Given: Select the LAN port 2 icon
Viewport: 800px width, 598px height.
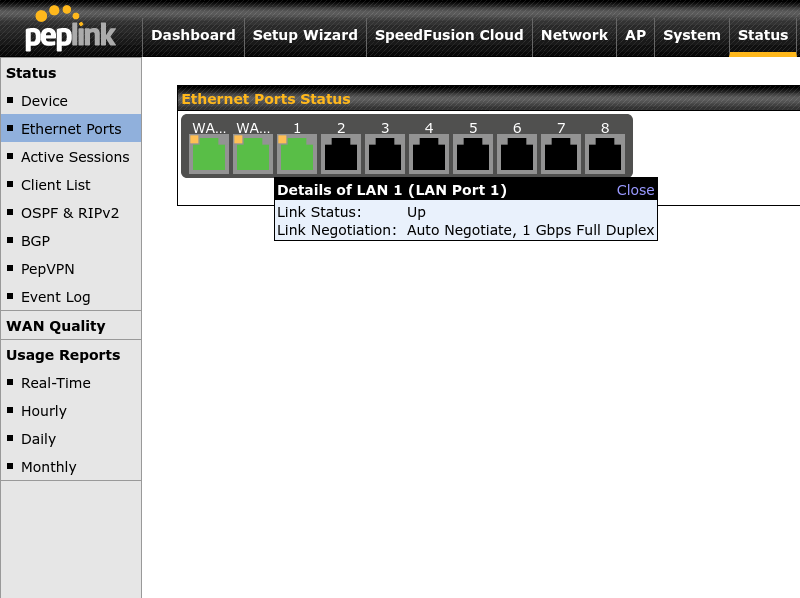Looking at the screenshot, I should point(340,152).
